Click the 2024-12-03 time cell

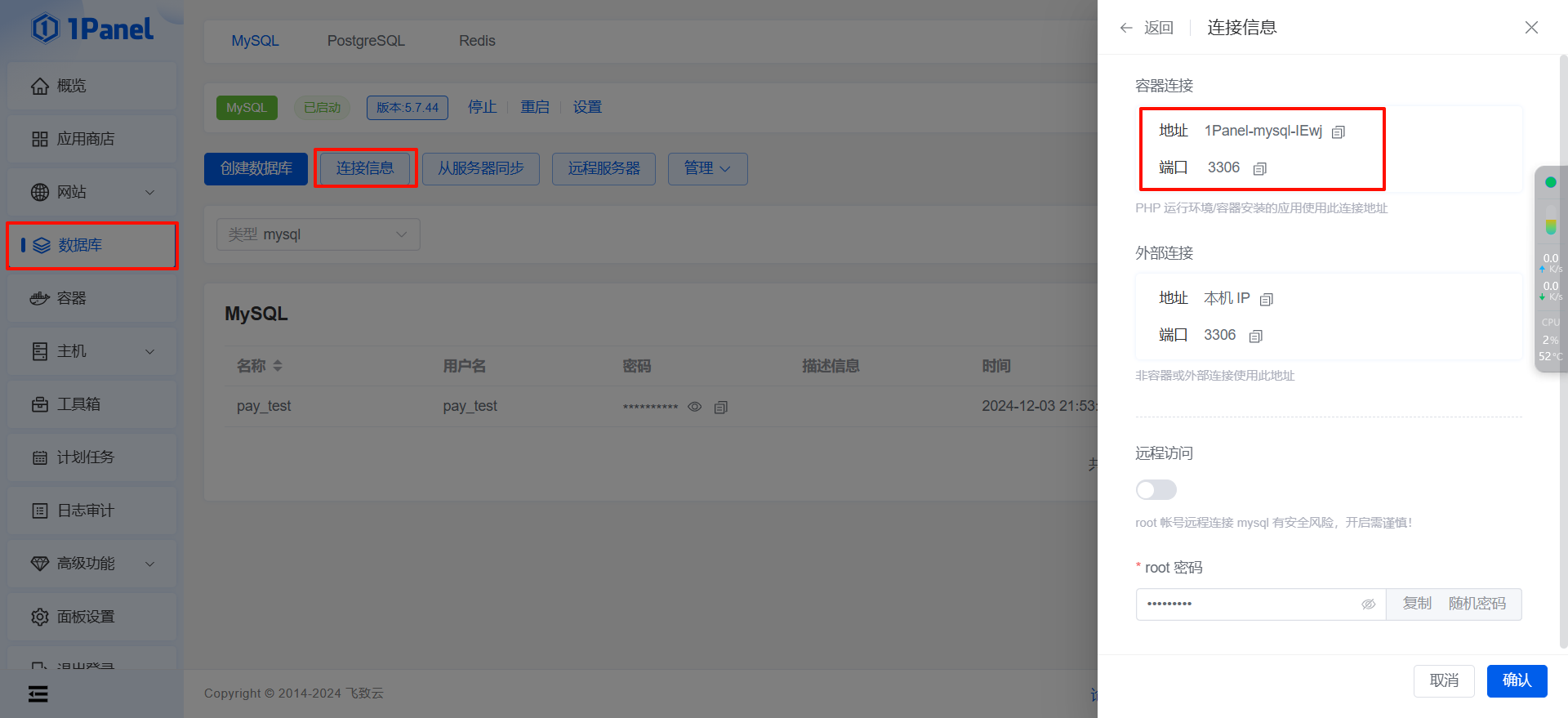tap(1039, 406)
